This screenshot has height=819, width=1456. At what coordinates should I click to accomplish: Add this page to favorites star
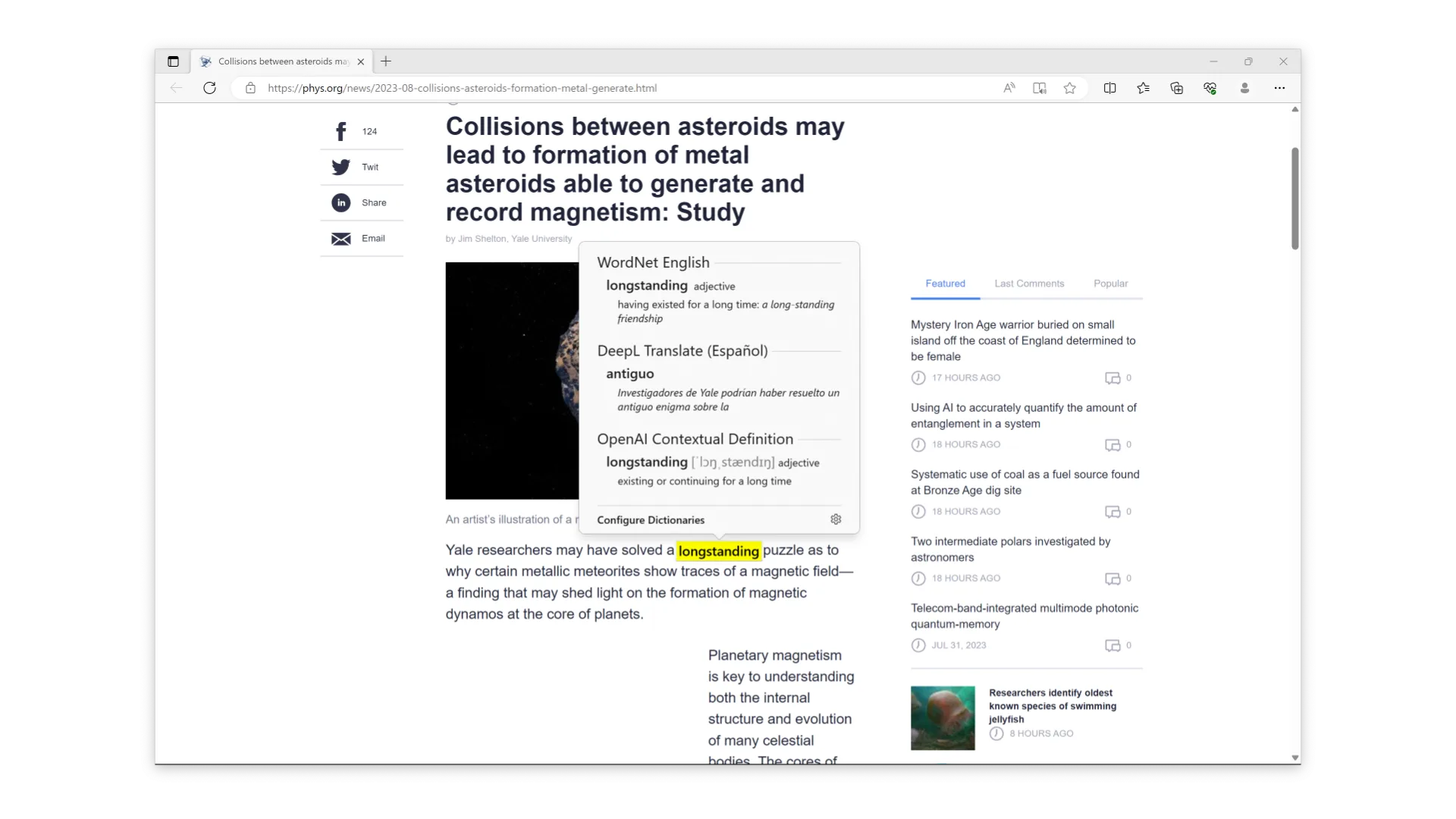tap(1069, 88)
